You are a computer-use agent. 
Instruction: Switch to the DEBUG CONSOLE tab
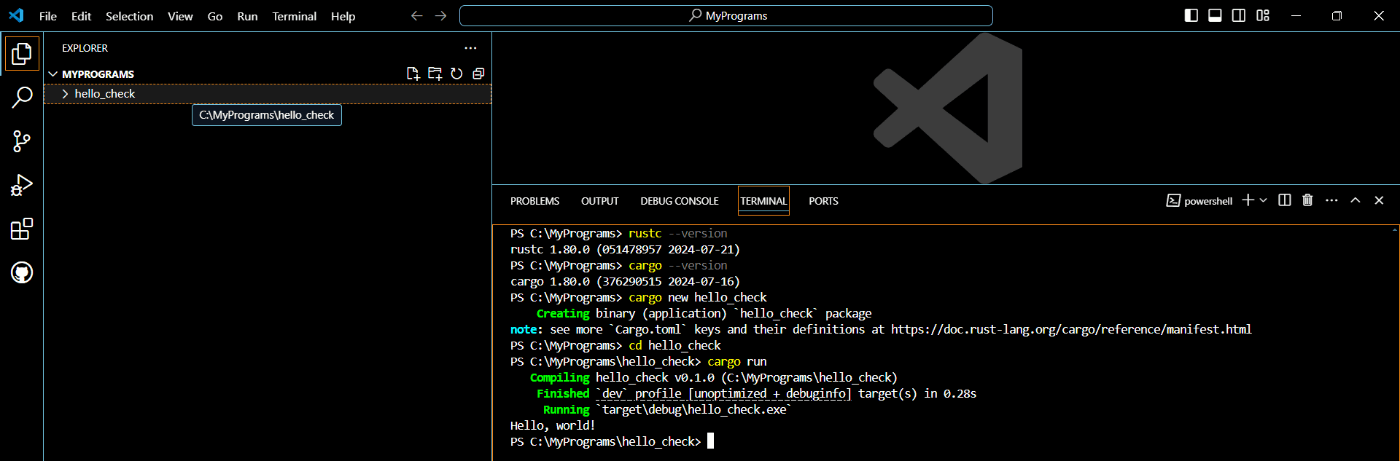tap(680, 201)
